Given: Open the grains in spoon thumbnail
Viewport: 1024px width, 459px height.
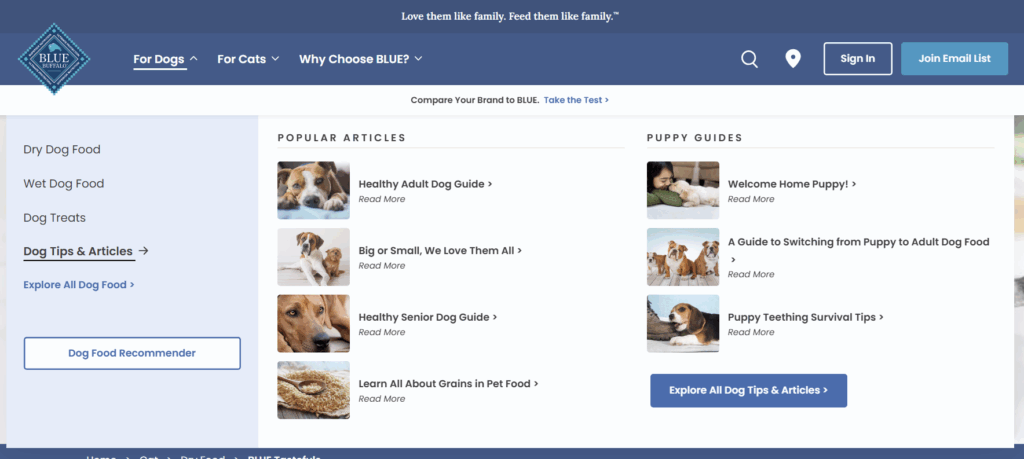Looking at the screenshot, I should 313,390.
